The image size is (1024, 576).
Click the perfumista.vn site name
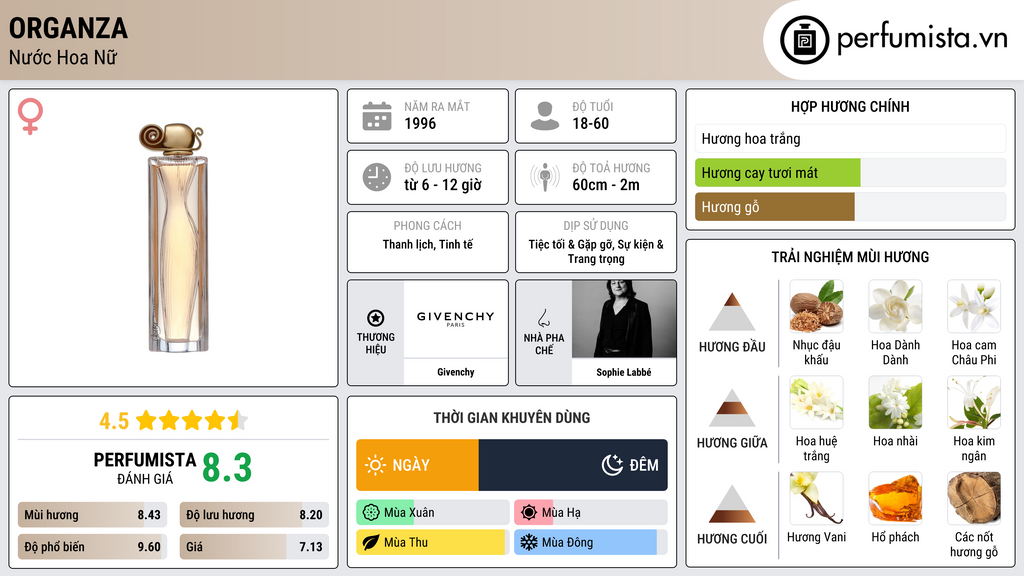coord(922,38)
